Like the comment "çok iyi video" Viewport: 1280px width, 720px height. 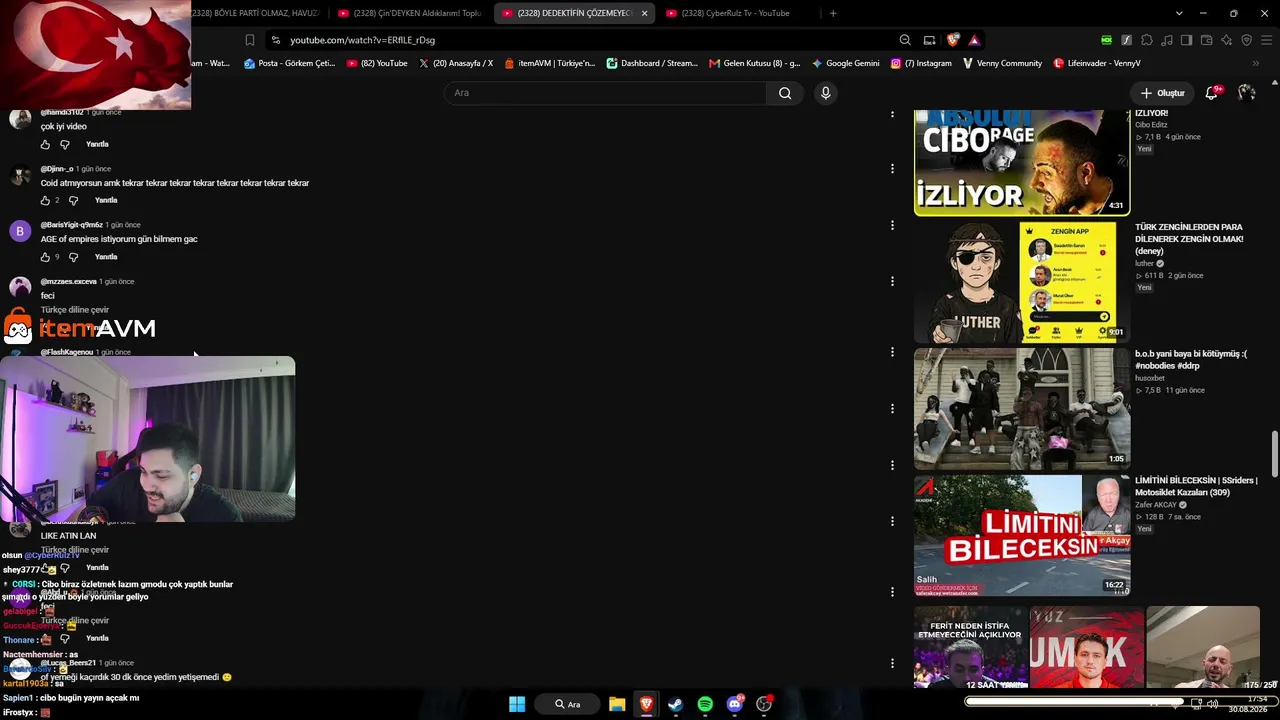(x=45, y=145)
